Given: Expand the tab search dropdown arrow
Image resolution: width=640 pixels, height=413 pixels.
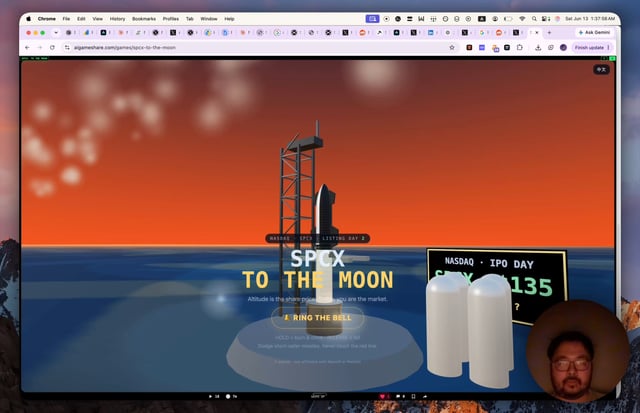Looking at the screenshot, I should [x=56, y=32].
